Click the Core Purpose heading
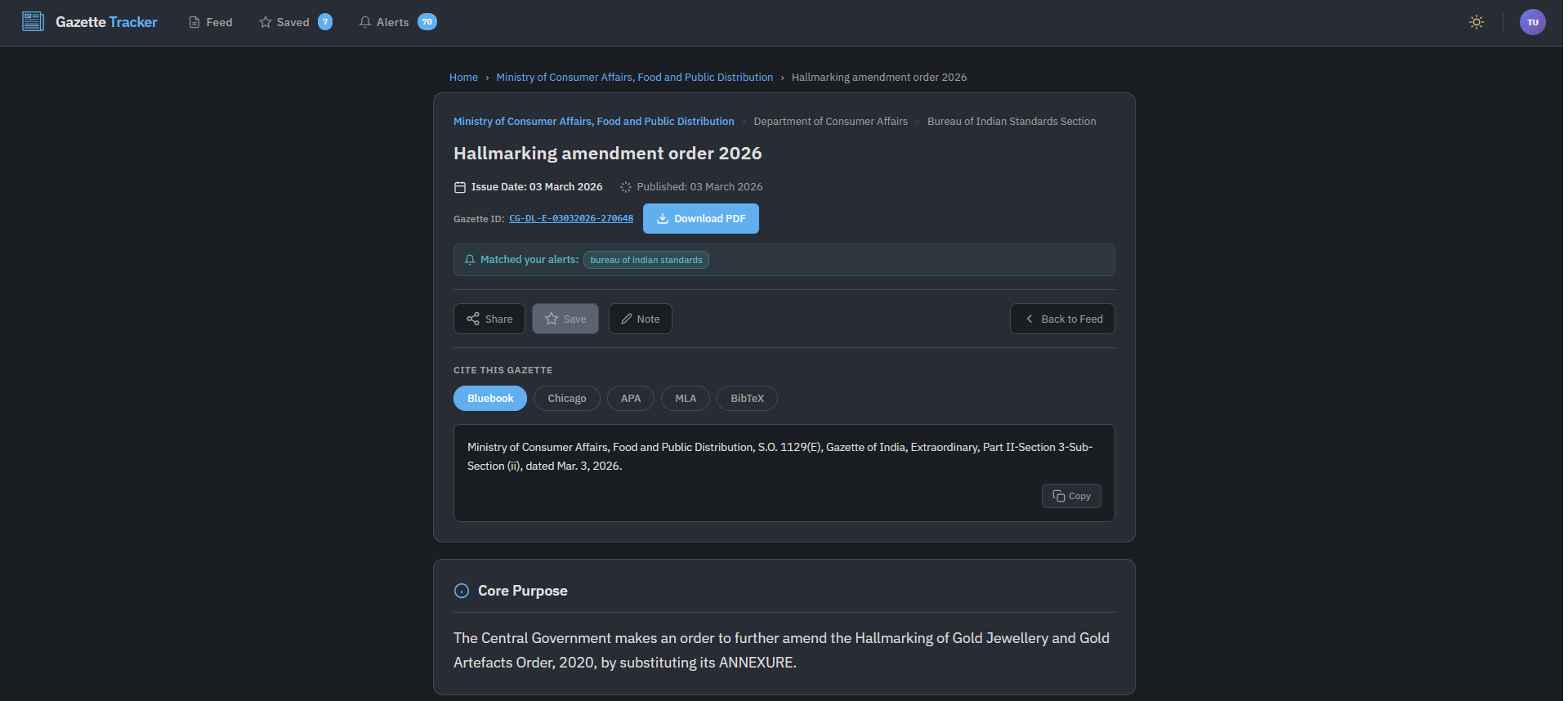The image size is (1568, 701). click(523, 591)
